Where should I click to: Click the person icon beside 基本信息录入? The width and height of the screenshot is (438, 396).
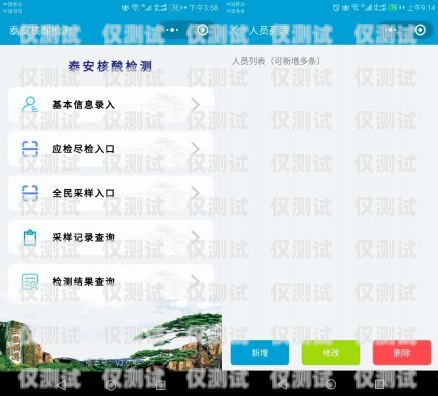click(x=30, y=105)
